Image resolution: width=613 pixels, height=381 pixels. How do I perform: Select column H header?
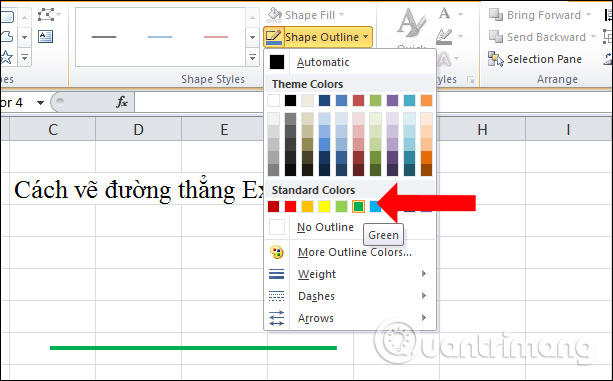point(482,129)
